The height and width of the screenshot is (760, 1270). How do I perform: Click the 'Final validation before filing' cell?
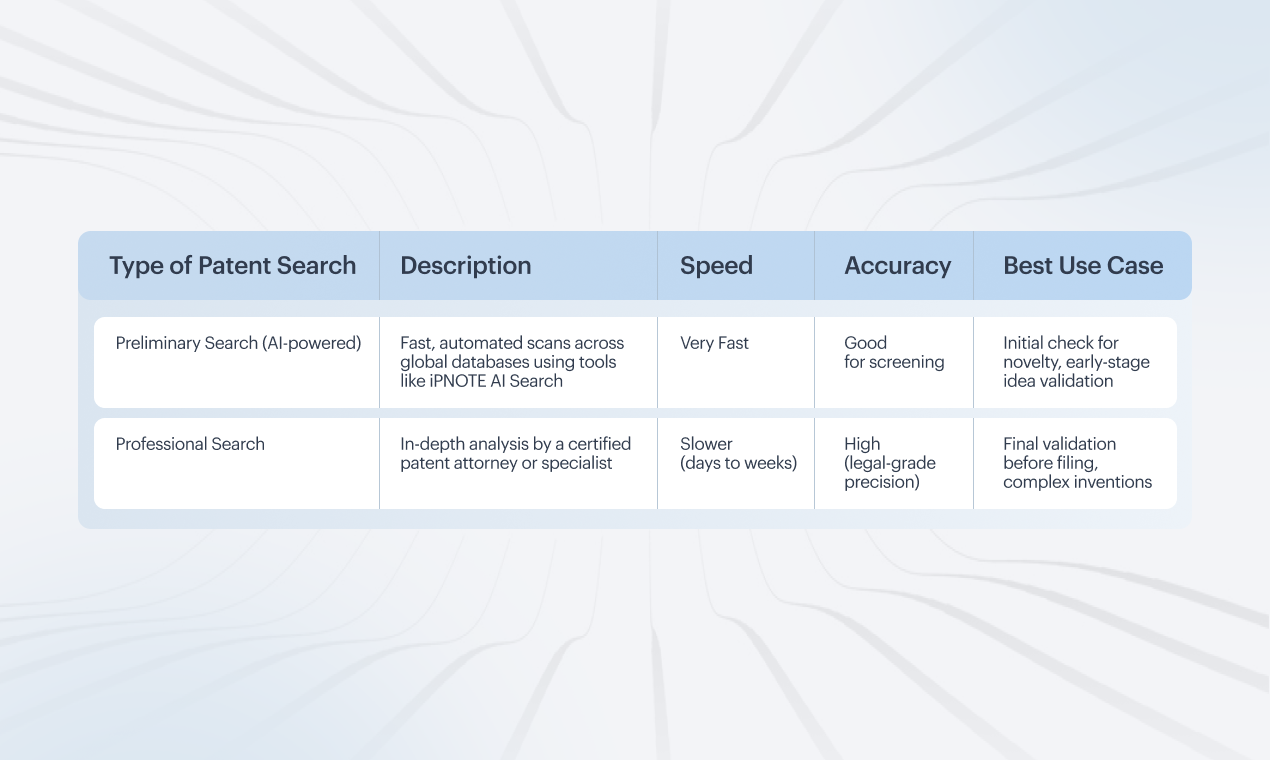tap(1077, 463)
